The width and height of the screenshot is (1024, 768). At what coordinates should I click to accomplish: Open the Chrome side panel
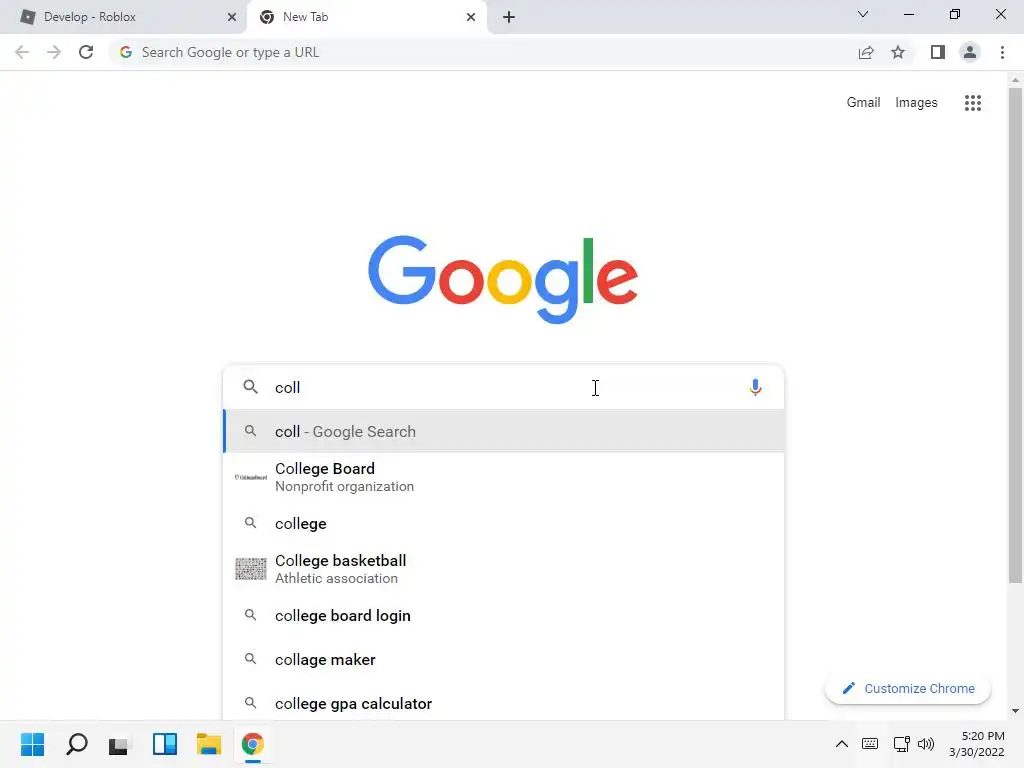938,52
